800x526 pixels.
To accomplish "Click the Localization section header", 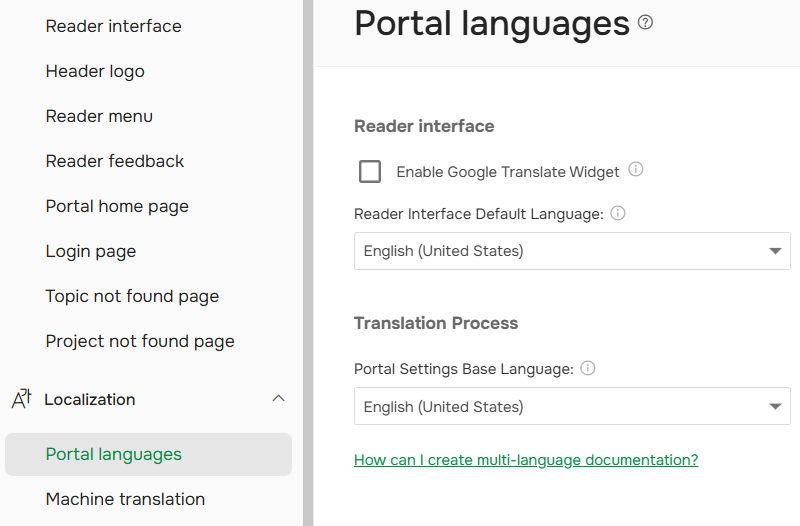I will tap(148, 399).
